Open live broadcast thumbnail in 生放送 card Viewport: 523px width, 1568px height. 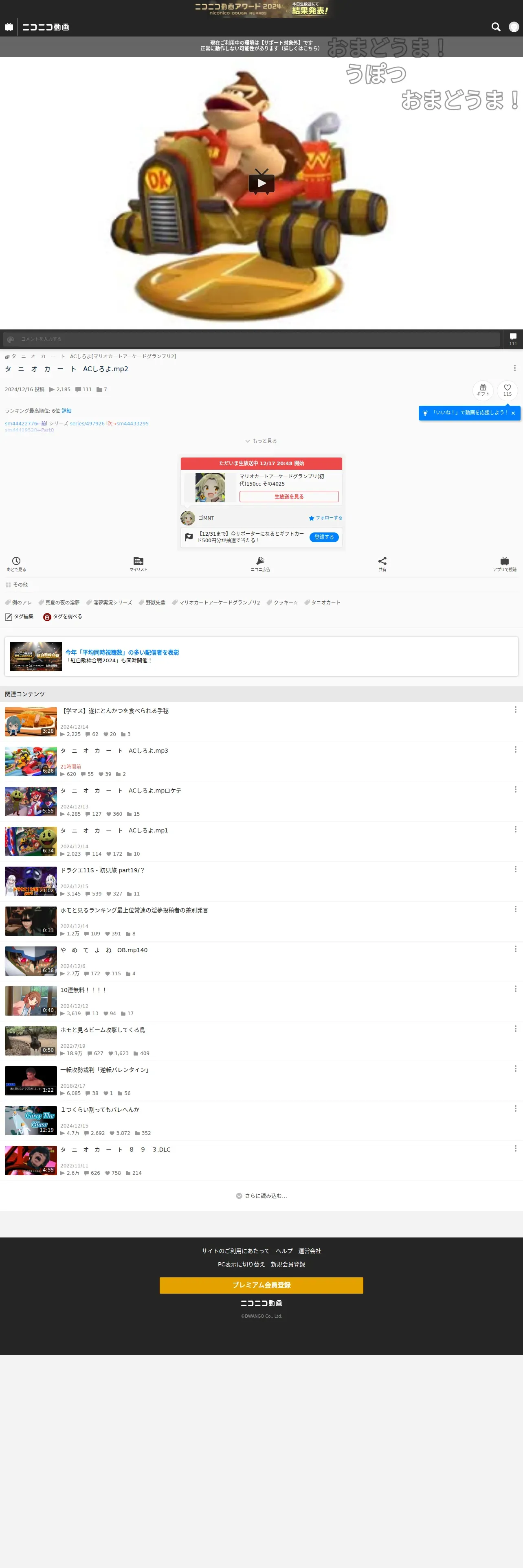tap(210, 488)
